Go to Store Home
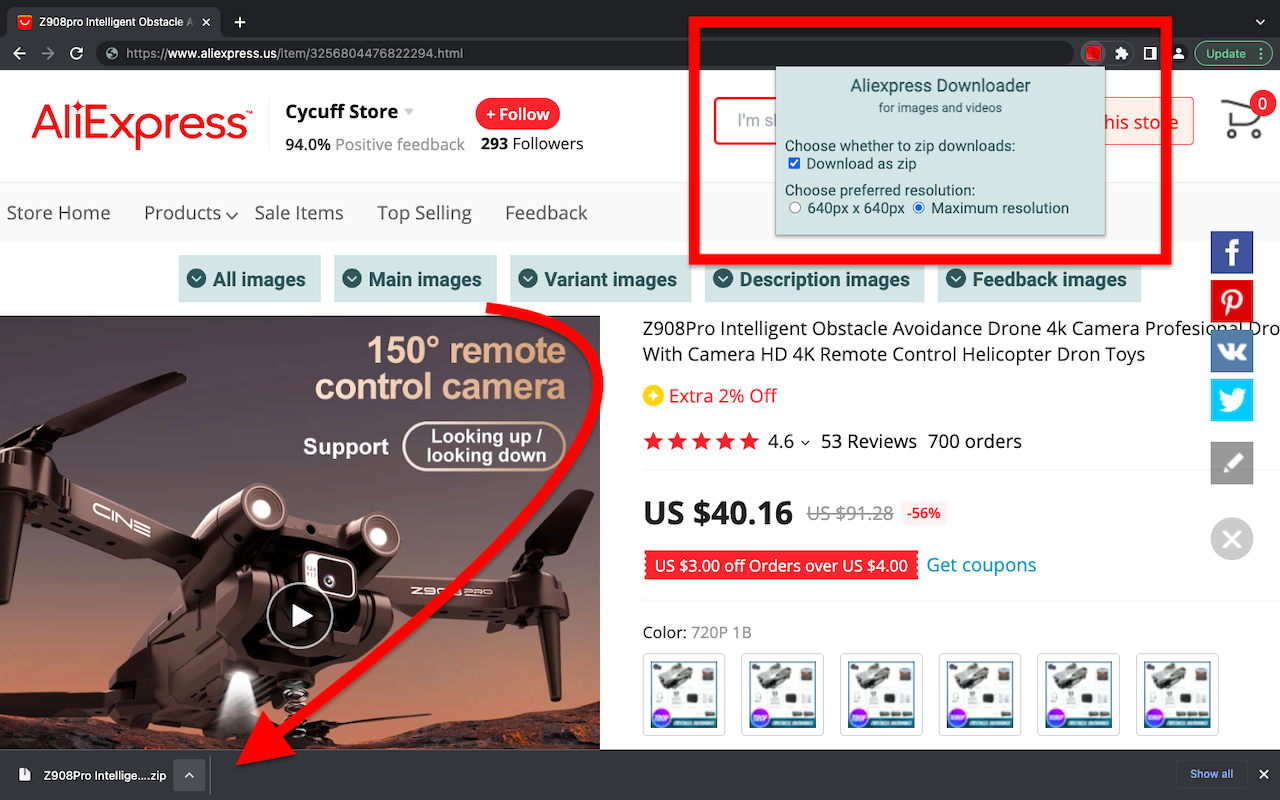Image resolution: width=1280 pixels, height=800 pixels. coord(59,213)
